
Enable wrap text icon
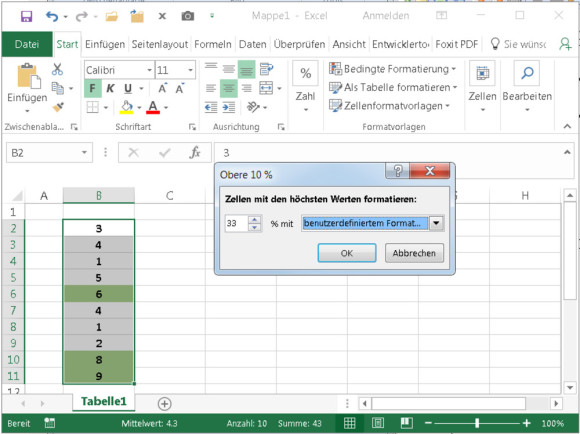[x=266, y=69]
